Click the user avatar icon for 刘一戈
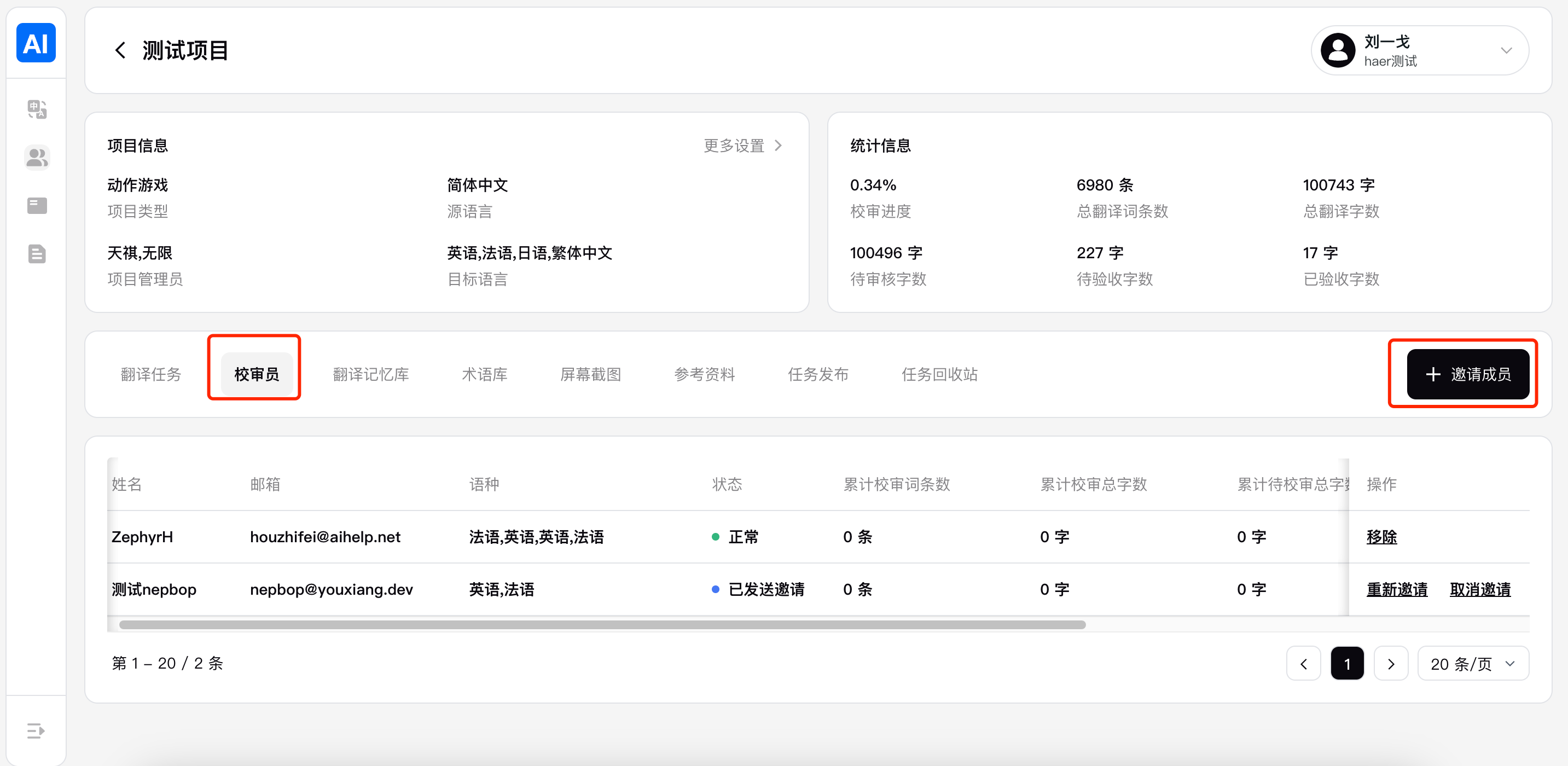The image size is (1568, 766). point(1338,50)
